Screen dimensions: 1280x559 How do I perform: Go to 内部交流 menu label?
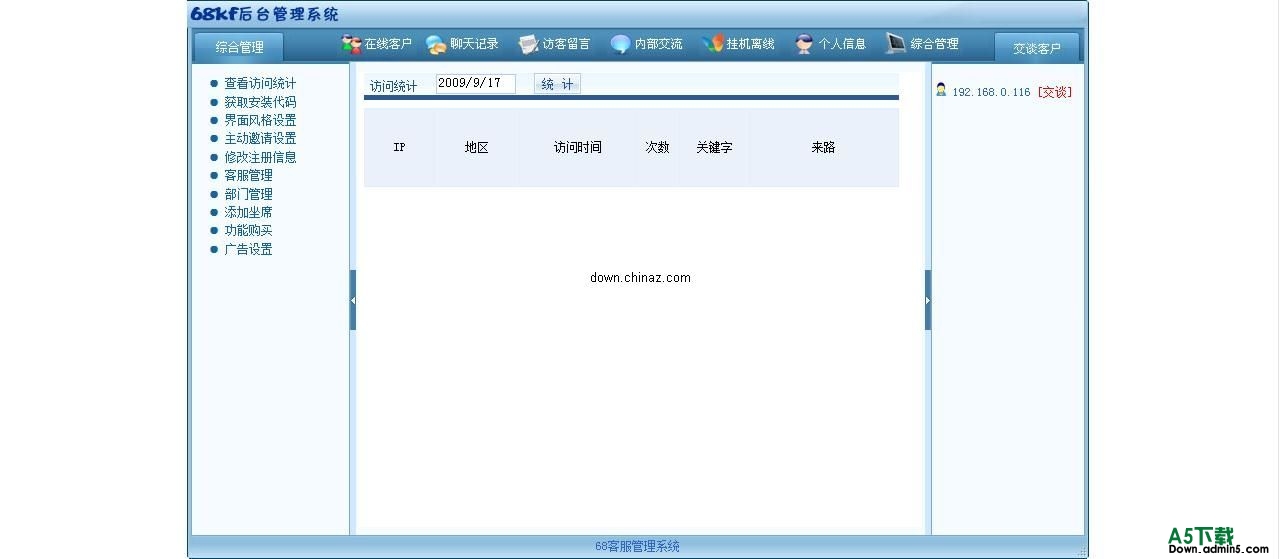[659, 44]
